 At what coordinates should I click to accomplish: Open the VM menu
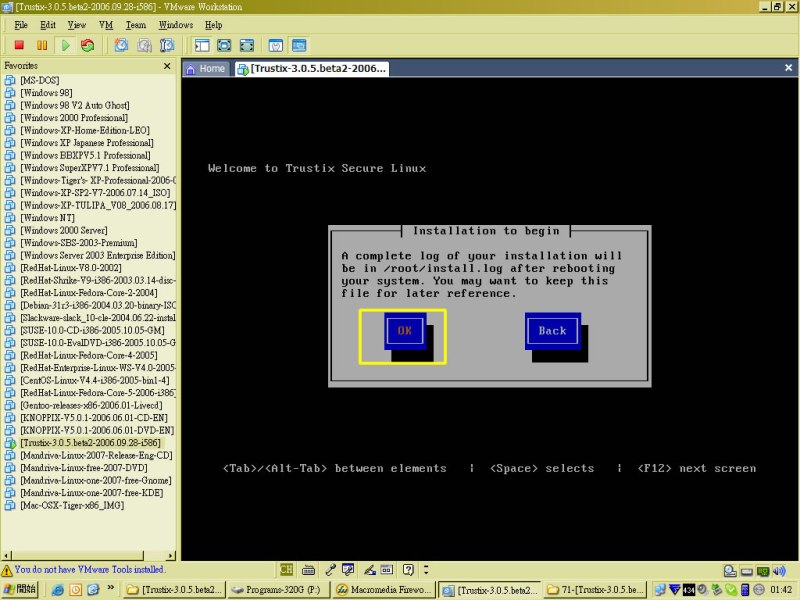tap(106, 25)
